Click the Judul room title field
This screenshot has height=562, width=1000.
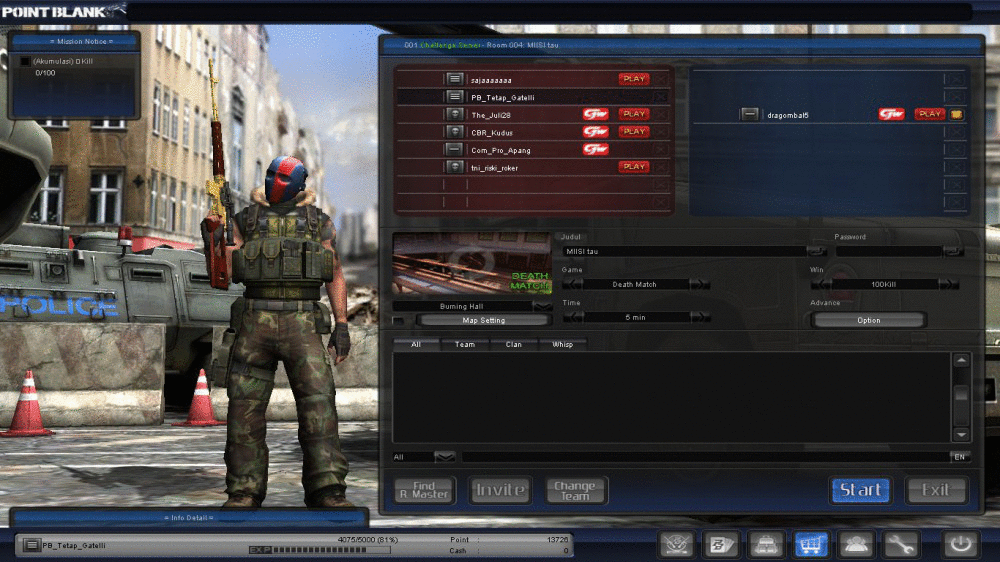pyautogui.click(x=684, y=251)
